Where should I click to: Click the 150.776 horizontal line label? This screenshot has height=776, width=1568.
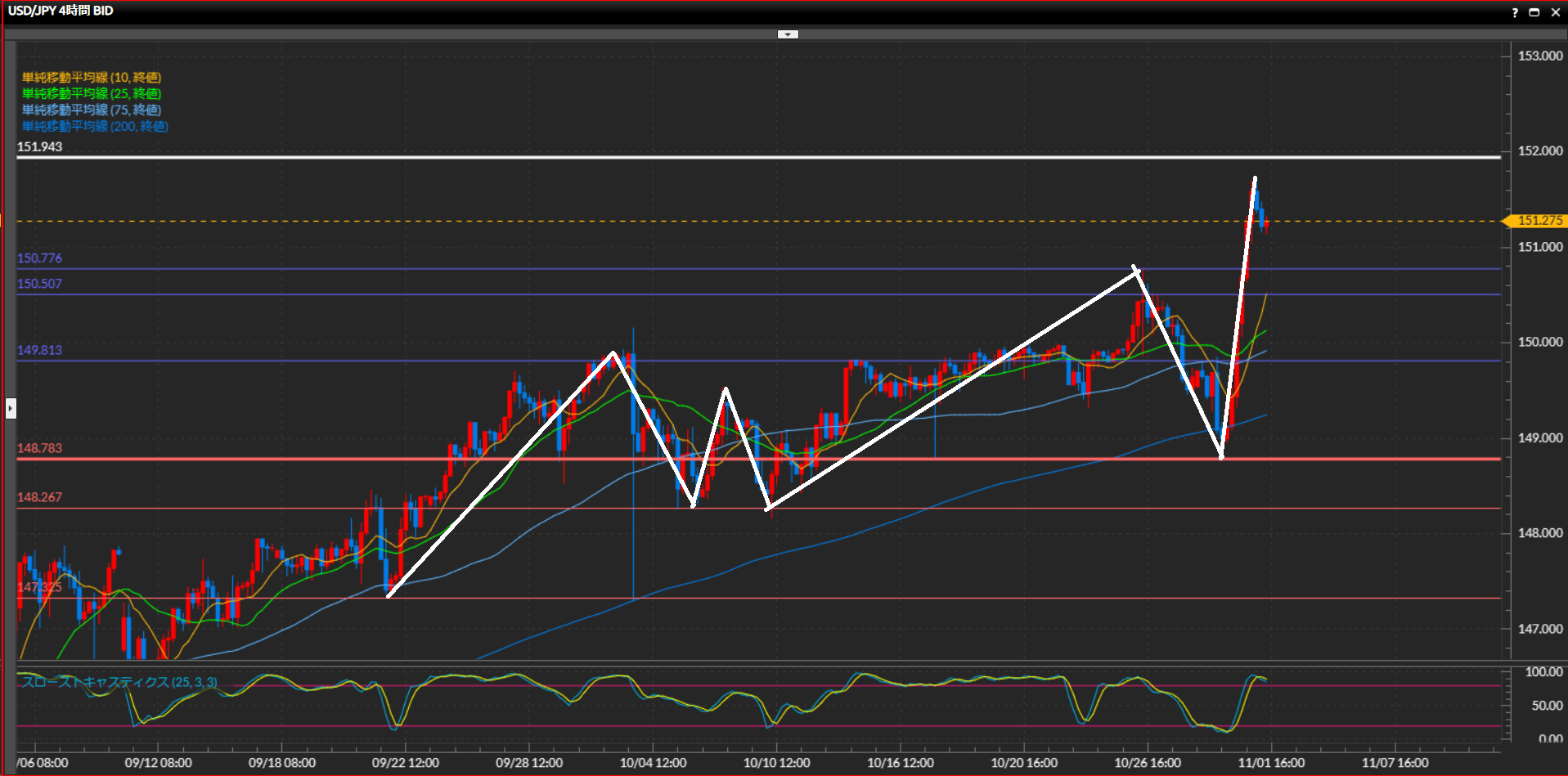[39, 258]
